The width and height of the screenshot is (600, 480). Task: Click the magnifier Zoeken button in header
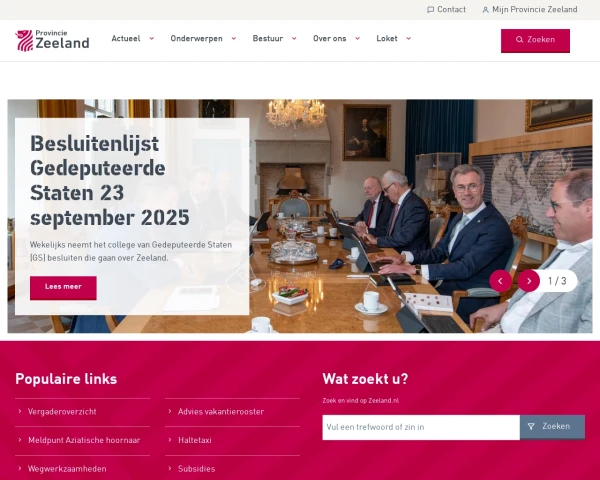tap(535, 41)
